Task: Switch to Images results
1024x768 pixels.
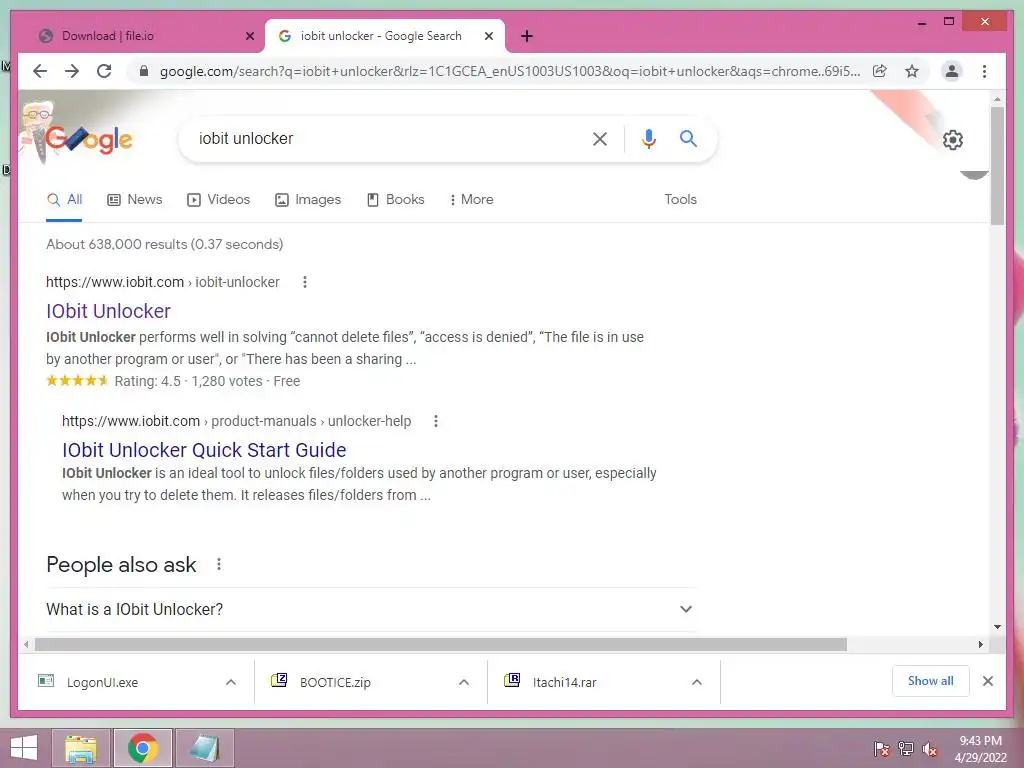Action: point(308,199)
